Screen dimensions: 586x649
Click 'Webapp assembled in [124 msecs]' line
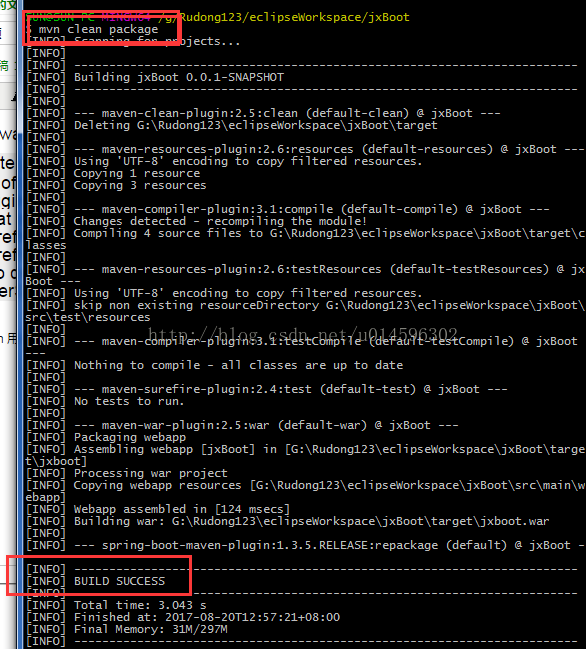pyautogui.click(x=158, y=510)
